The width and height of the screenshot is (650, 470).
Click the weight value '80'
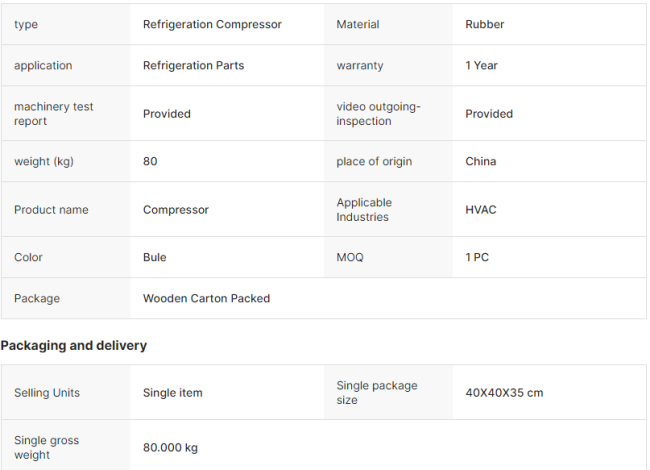[x=150, y=161]
